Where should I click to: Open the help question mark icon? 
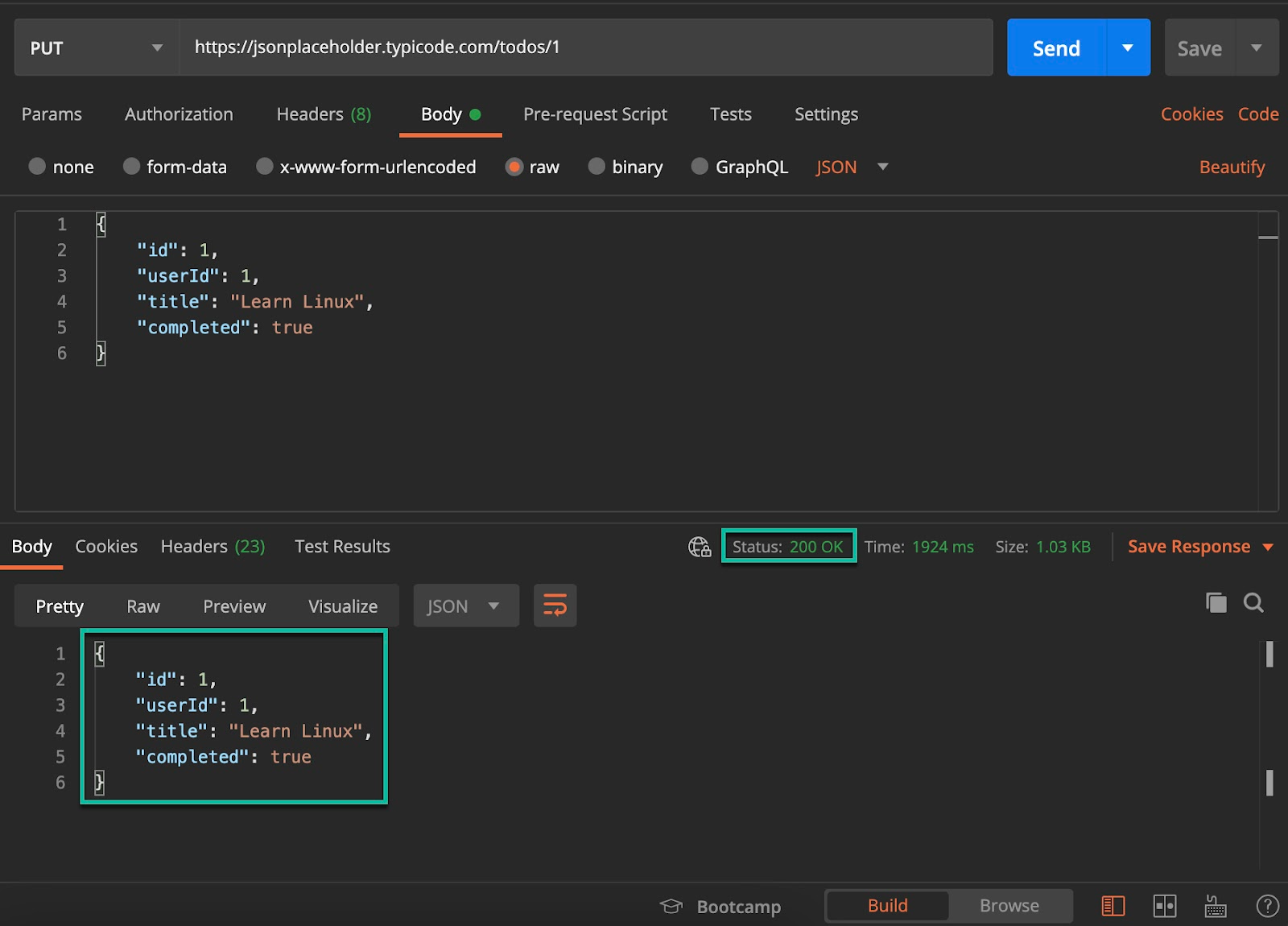pyautogui.click(x=1267, y=906)
